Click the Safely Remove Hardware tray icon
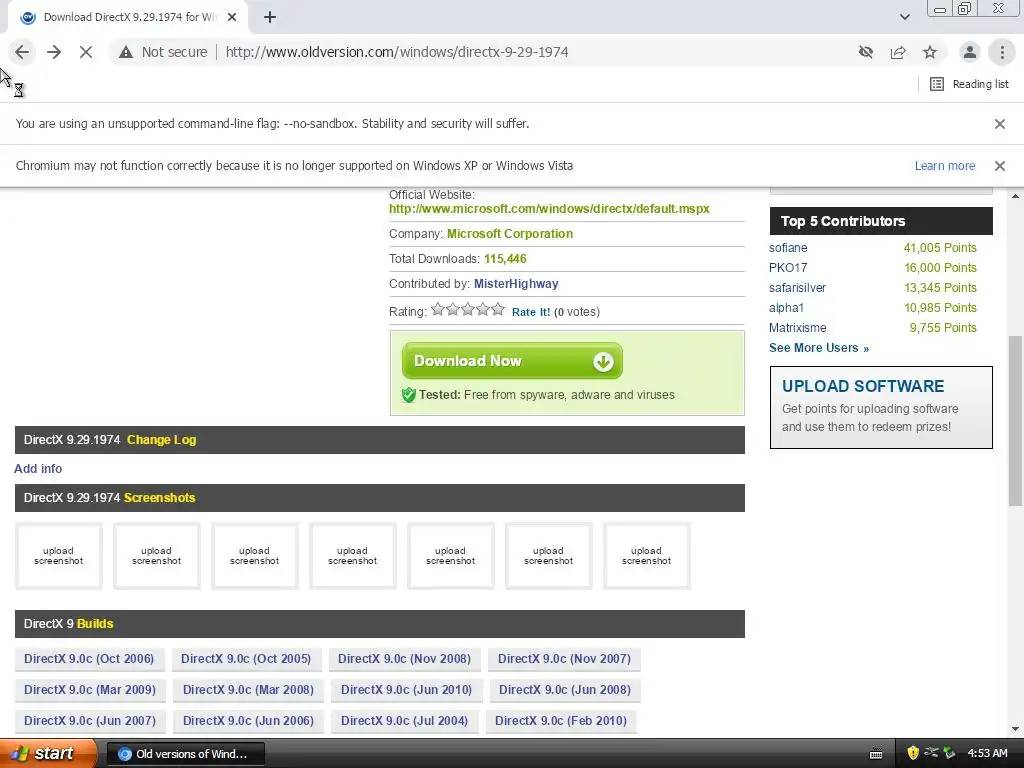 [x=949, y=754]
